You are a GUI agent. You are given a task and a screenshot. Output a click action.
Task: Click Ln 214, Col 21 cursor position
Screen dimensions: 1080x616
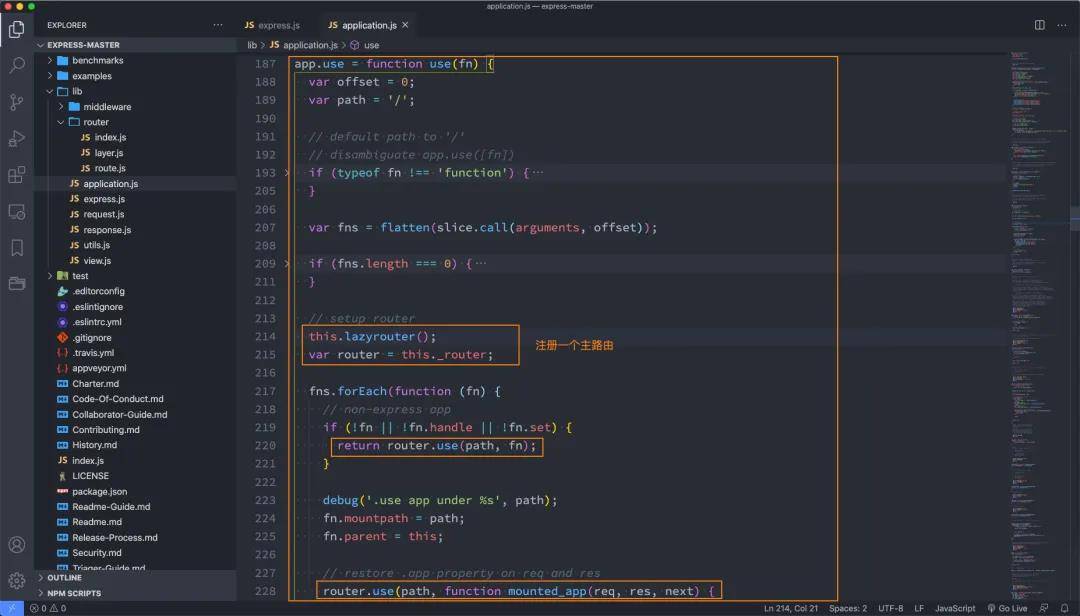point(791,608)
